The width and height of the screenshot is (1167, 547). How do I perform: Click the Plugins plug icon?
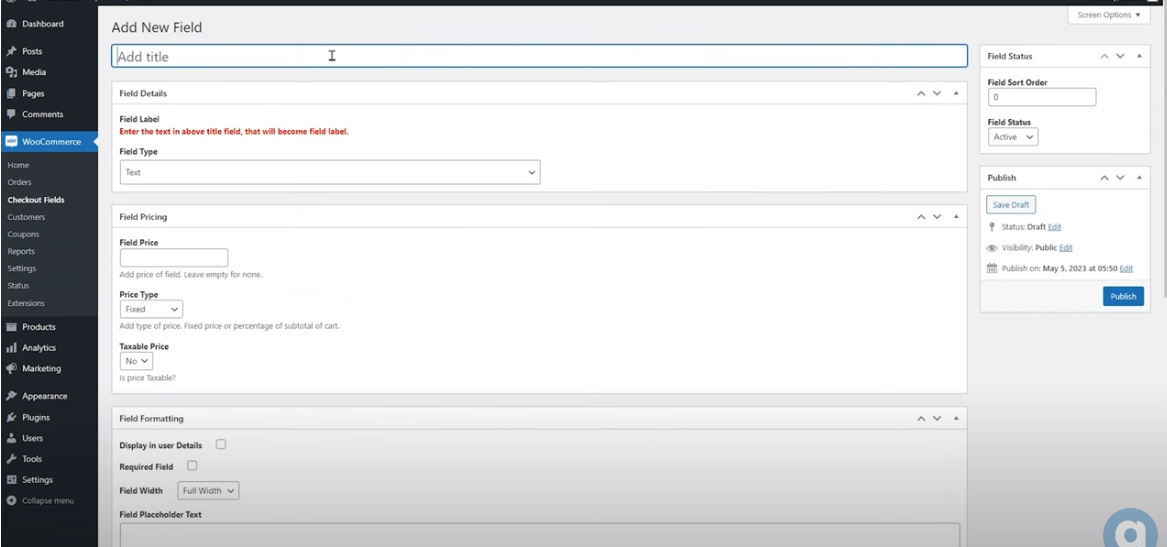point(11,418)
